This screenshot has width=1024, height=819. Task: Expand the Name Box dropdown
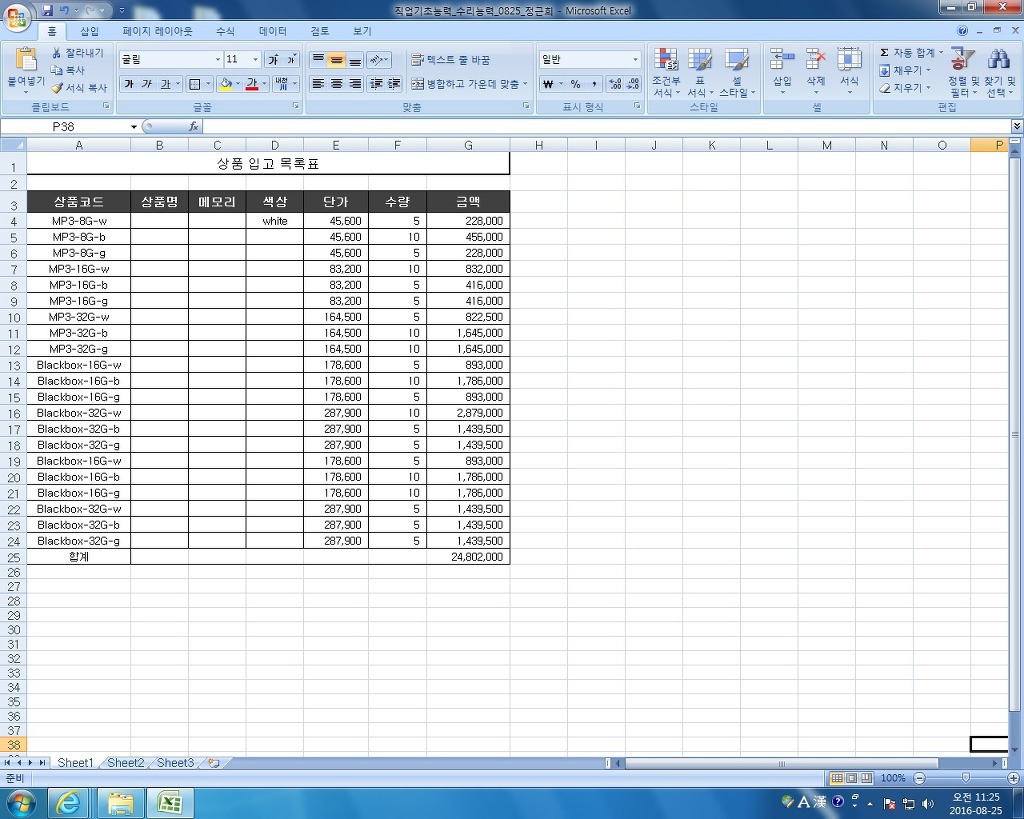pyautogui.click(x=134, y=127)
